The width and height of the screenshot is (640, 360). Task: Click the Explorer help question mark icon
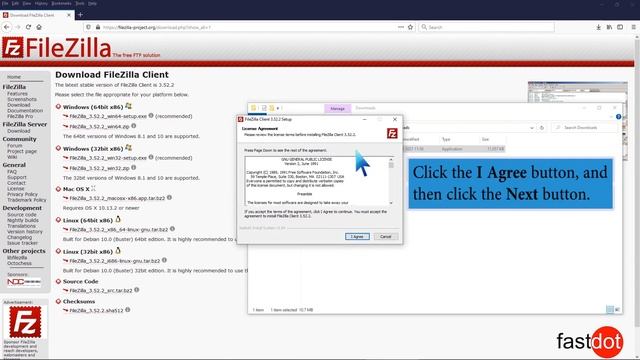pos(618,117)
